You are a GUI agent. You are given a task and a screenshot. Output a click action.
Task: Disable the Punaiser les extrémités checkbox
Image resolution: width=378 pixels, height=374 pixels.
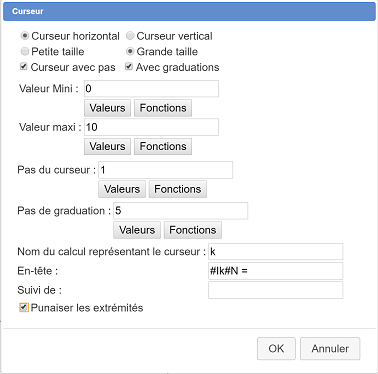[x=23, y=307]
